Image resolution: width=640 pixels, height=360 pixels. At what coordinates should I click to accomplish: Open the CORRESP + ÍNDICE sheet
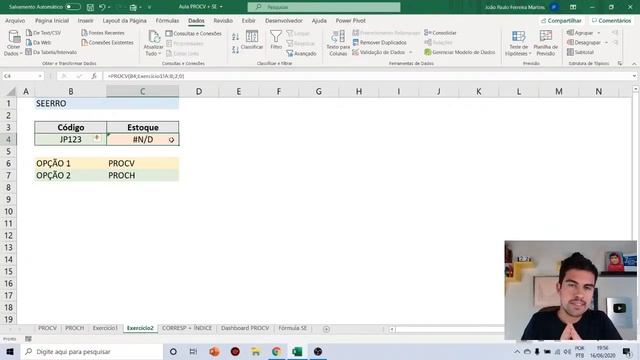coord(187,328)
